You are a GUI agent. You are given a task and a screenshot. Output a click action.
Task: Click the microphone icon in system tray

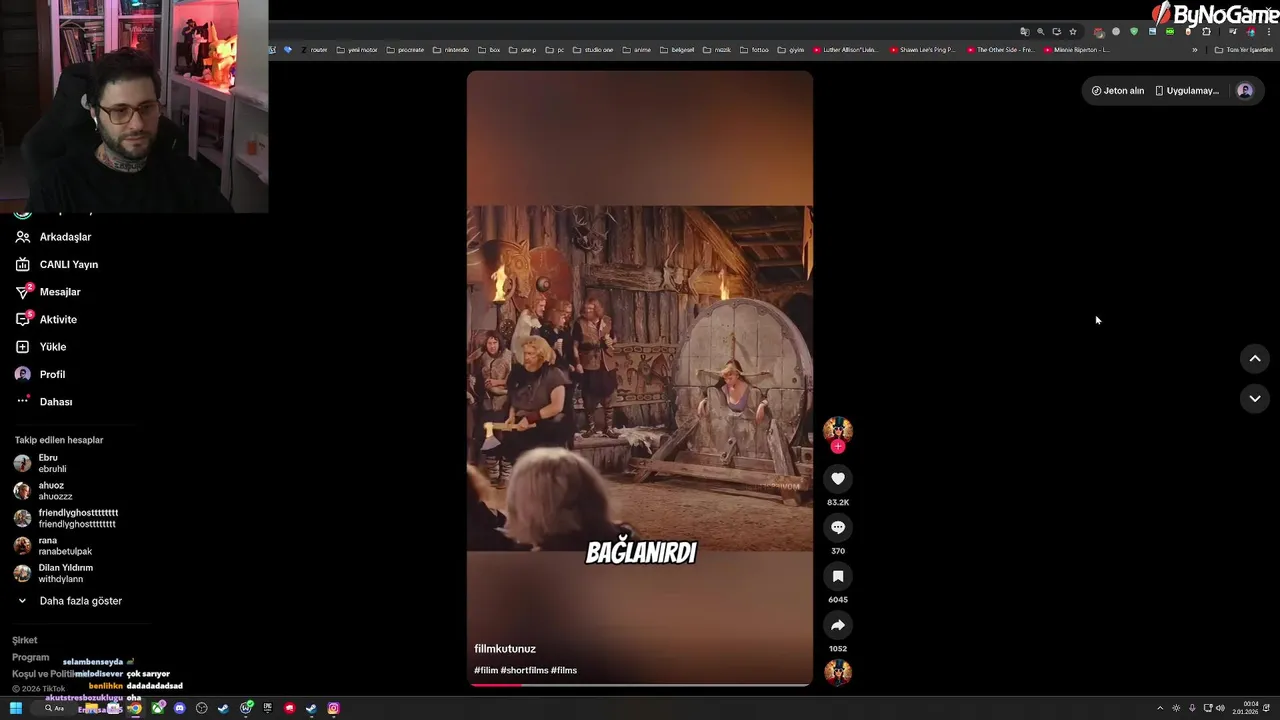(x=1192, y=708)
